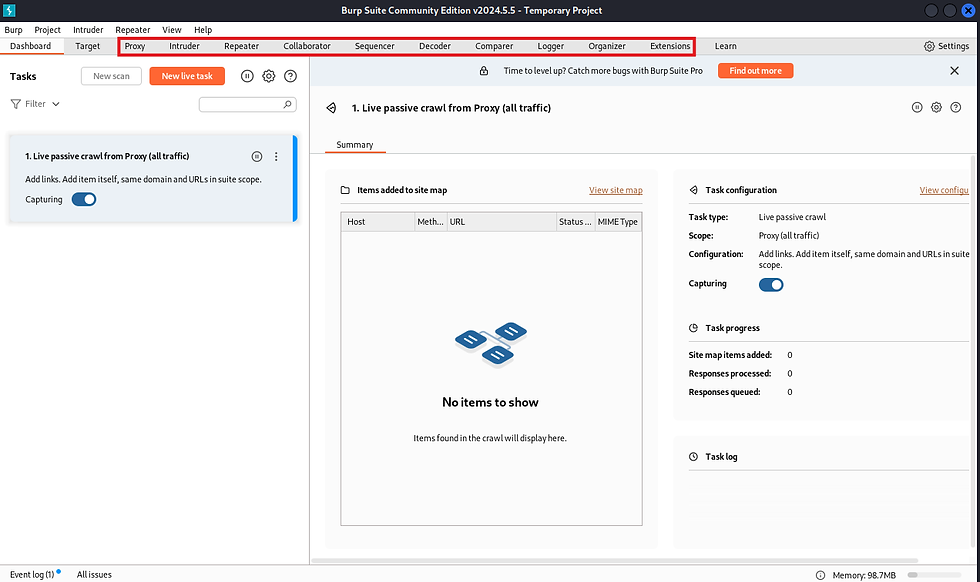Screen dimensions: 980x582
Task: Click memory info icon in status bar
Action: (820, 575)
